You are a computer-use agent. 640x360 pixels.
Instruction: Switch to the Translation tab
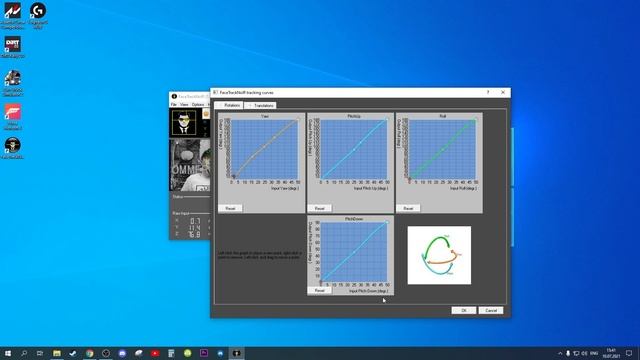coord(260,105)
